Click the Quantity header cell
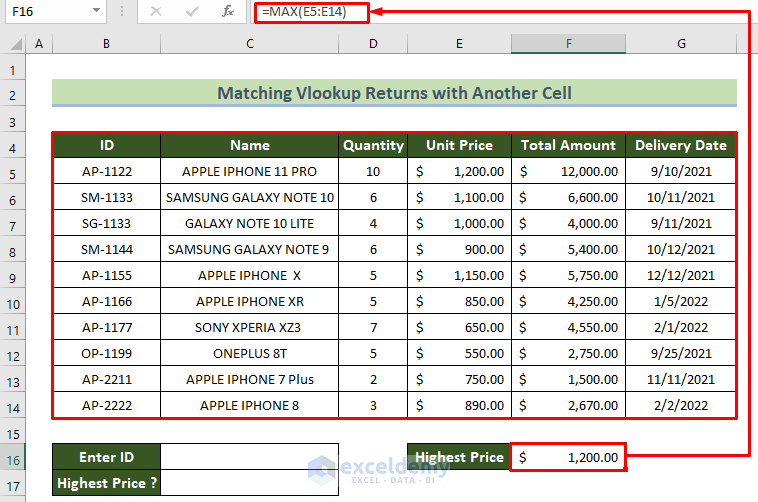 (x=373, y=145)
